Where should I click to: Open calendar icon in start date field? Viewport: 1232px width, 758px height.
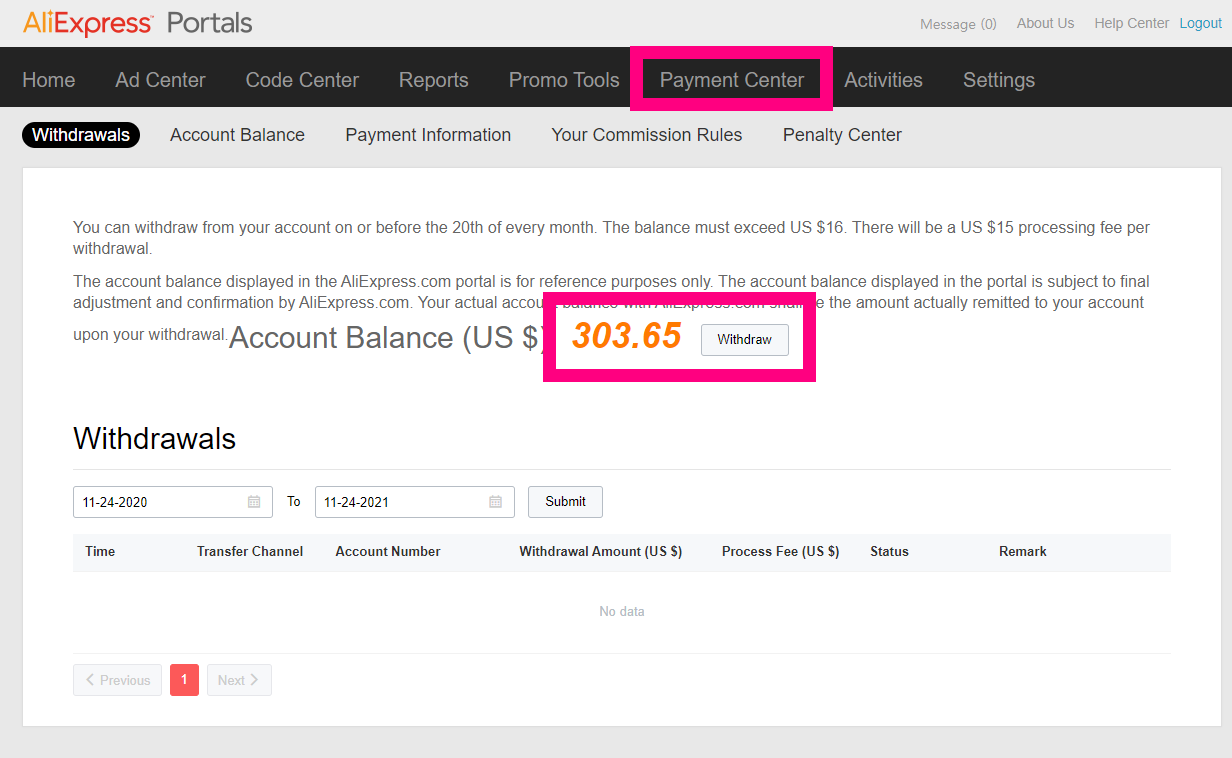click(254, 502)
